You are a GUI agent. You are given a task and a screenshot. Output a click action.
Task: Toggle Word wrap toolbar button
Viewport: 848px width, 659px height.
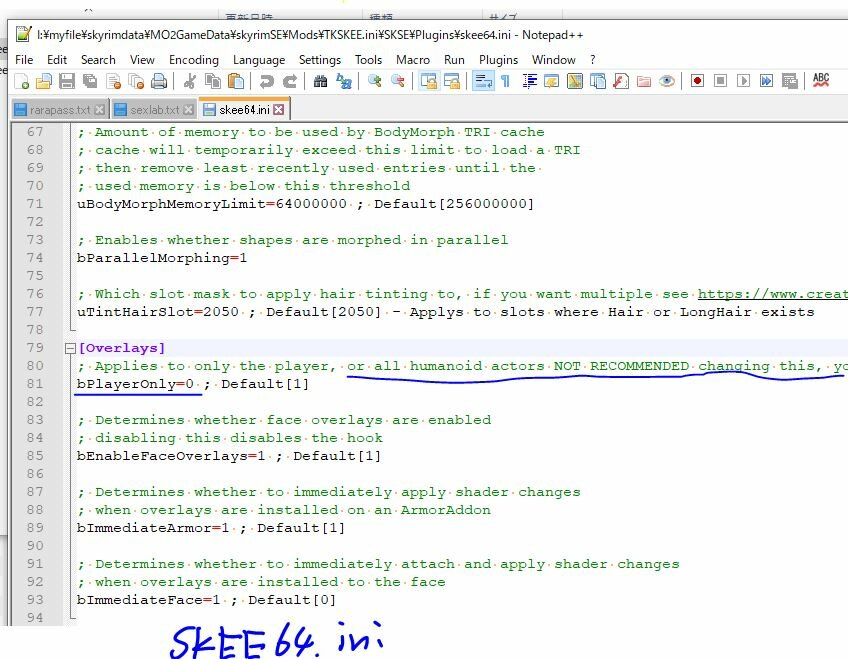483,81
